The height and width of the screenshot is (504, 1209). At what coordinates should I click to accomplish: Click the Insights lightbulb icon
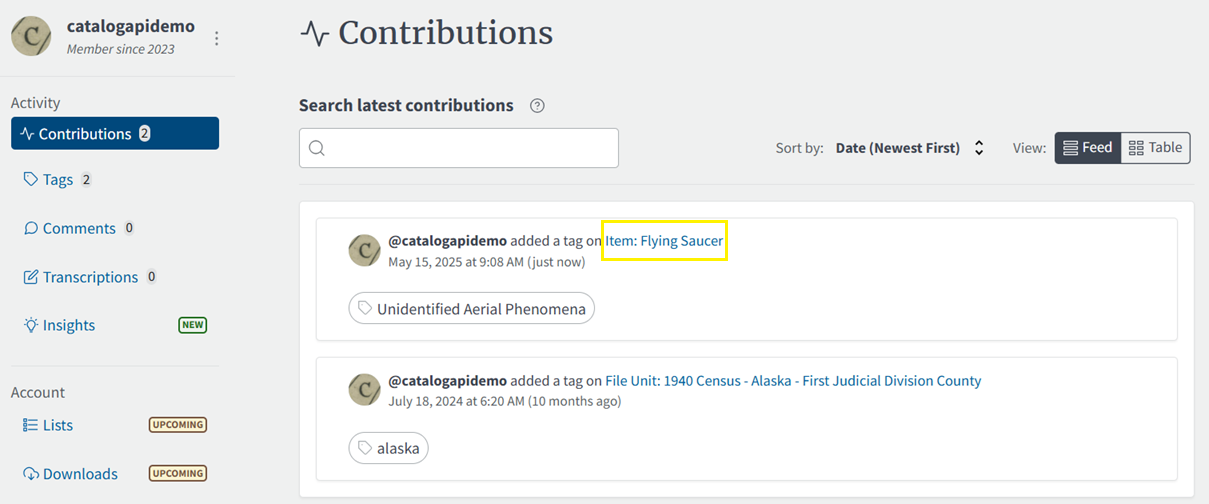(x=31, y=325)
